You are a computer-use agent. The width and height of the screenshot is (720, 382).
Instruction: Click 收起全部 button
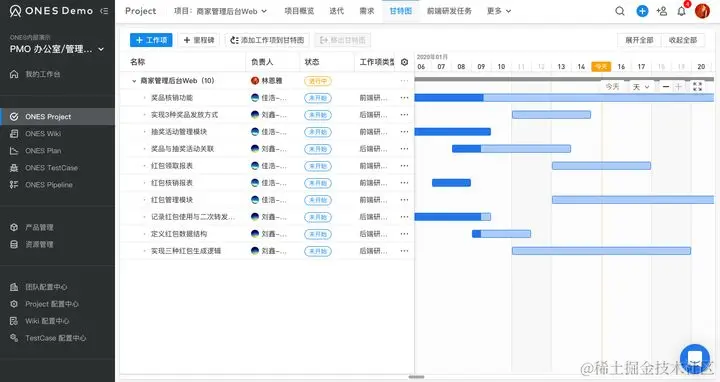pyautogui.click(x=683, y=40)
